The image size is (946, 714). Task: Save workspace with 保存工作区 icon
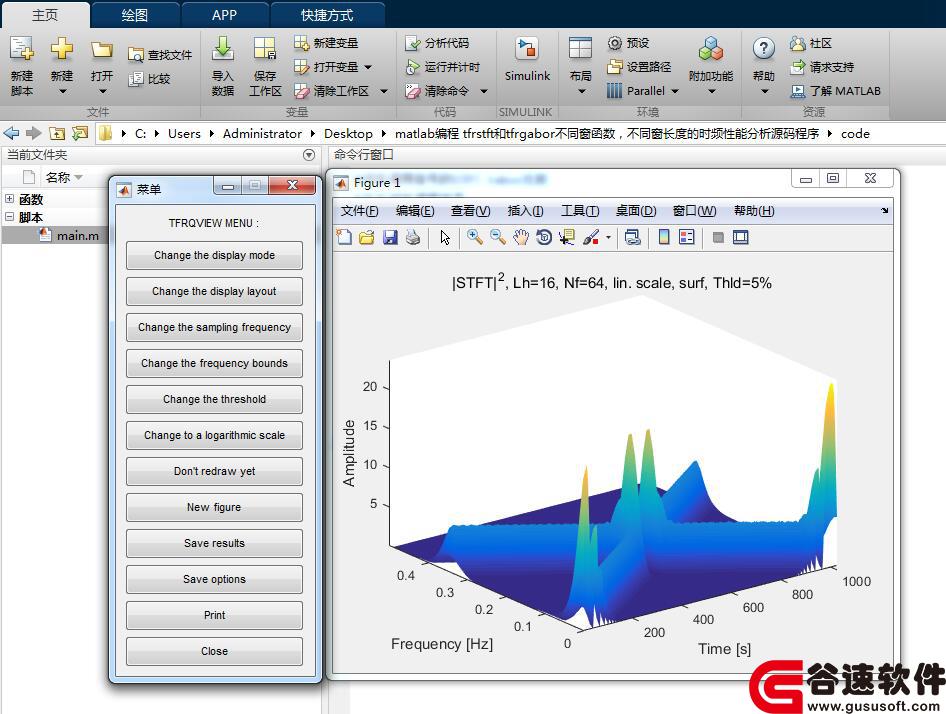[265, 48]
